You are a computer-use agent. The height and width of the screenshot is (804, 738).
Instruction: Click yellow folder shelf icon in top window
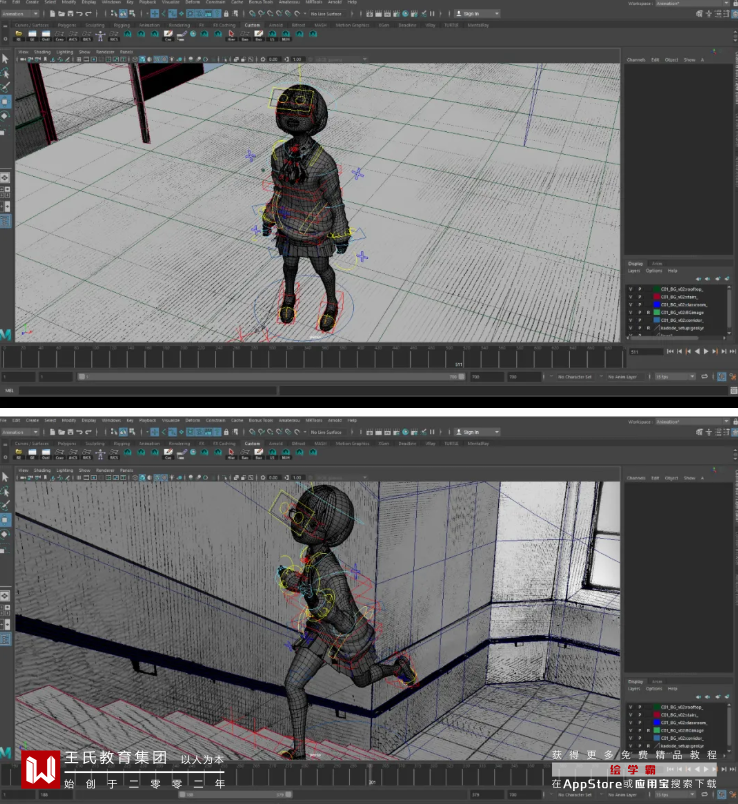[x=19, y=34]
